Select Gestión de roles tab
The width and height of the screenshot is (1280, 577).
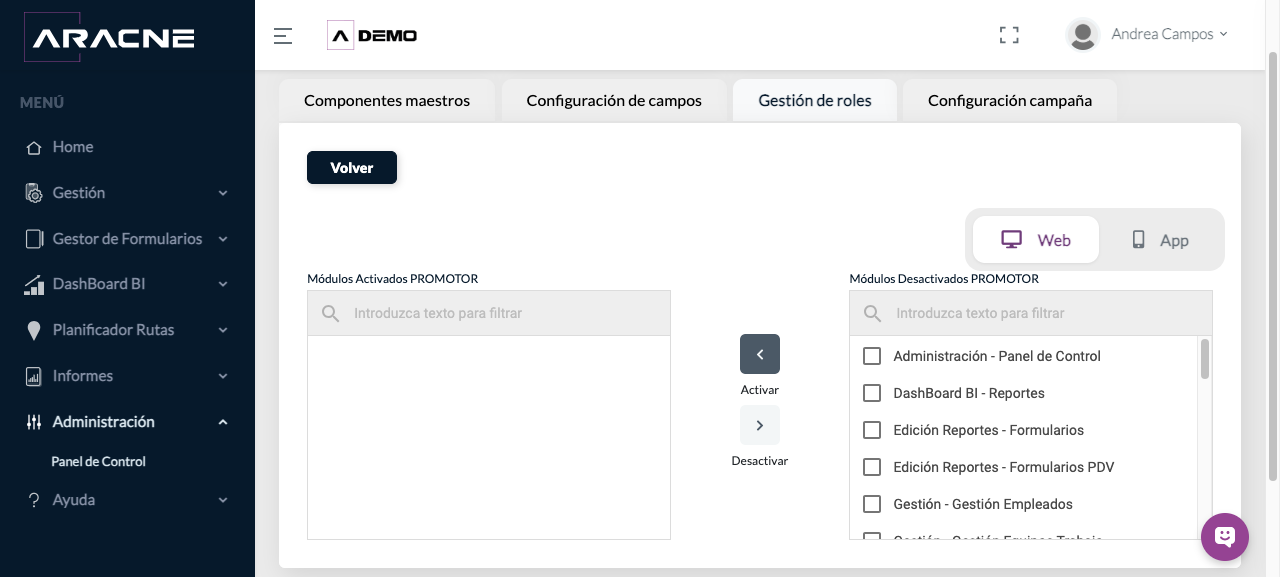click(815, 100)
